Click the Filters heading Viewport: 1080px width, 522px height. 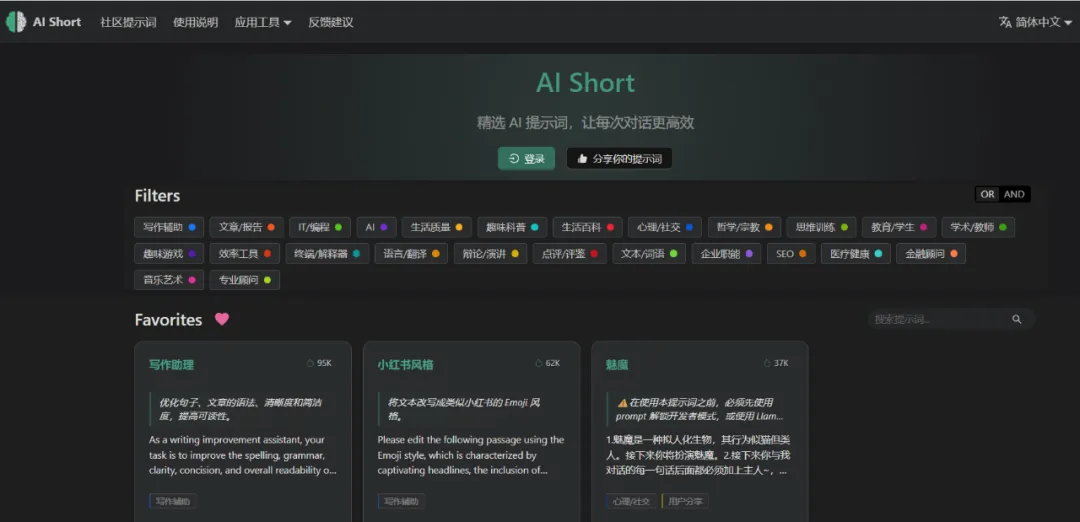point(157,196)
